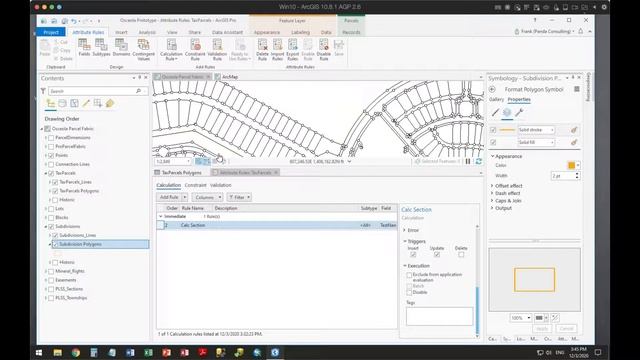This screenshot has height=360, width=640.
Task: Open the Project tab
Action: point(51,32)
